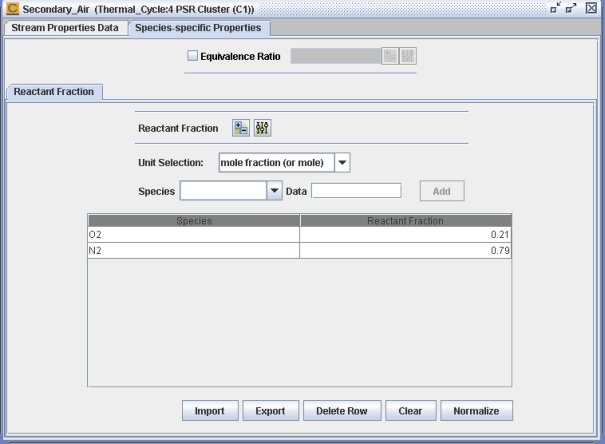This screenshot has width=605, height=444.
Task: Click the Add button
Action: click(442, 191)
